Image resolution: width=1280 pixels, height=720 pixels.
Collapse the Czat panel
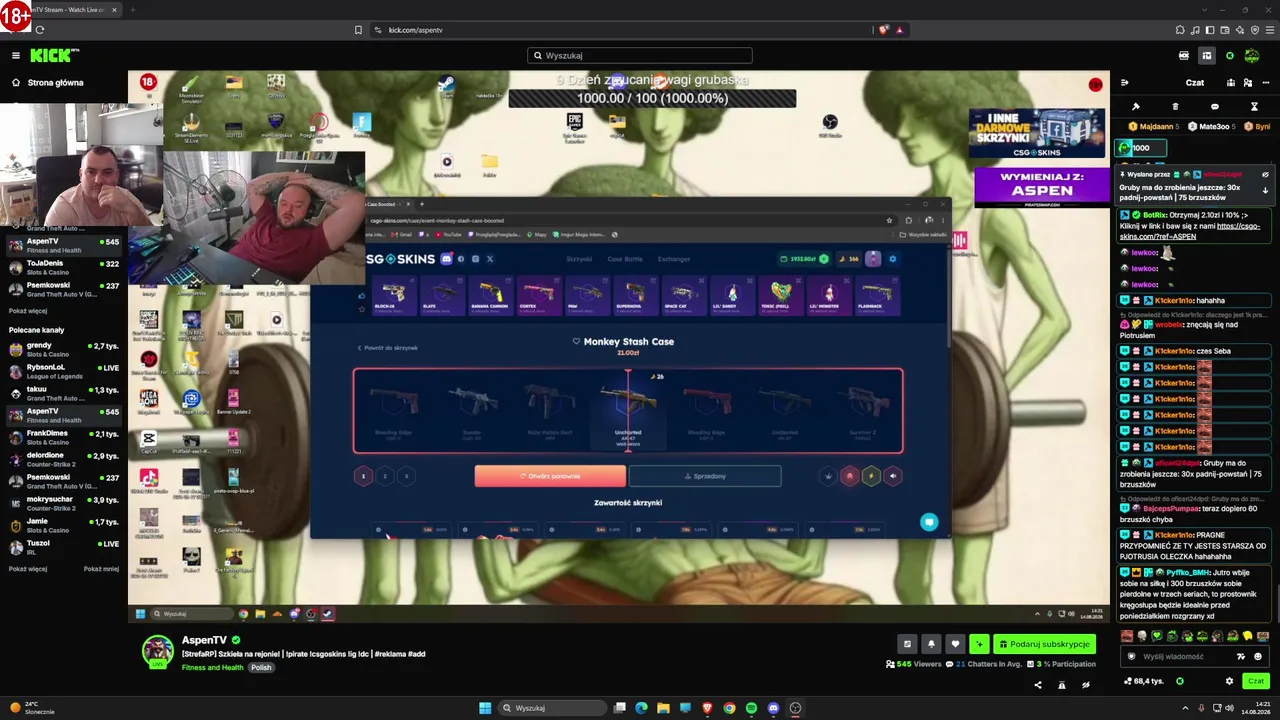tap(1124, 83)
